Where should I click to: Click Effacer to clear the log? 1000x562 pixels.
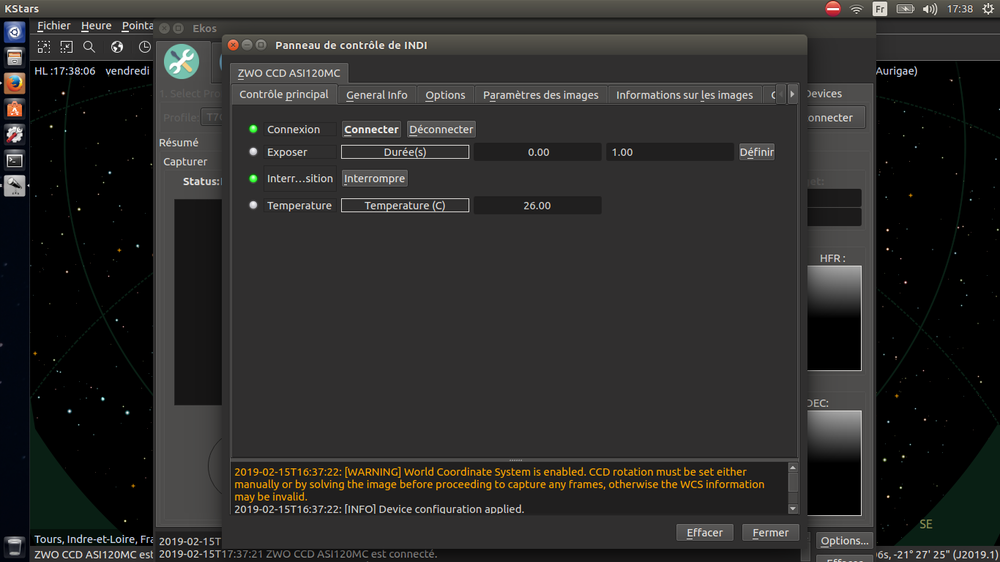[705, 533]
